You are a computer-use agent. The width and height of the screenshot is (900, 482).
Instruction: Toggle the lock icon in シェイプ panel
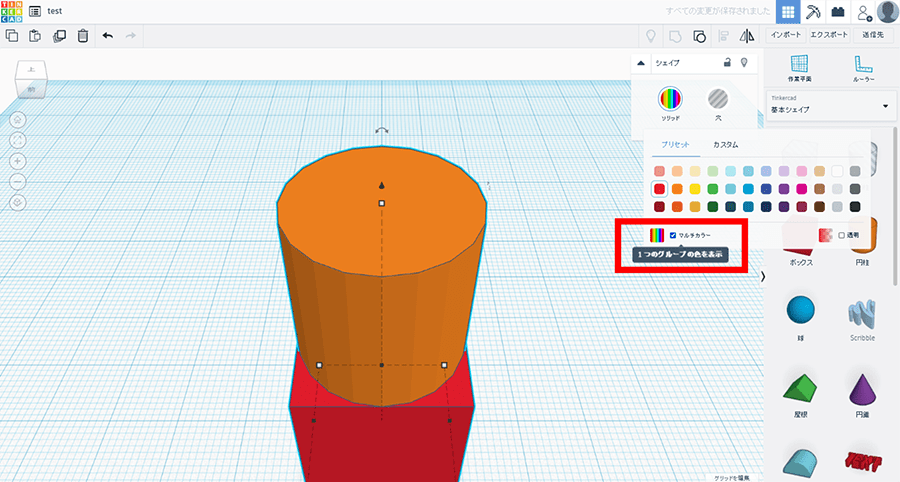click(x=728, y=62)
